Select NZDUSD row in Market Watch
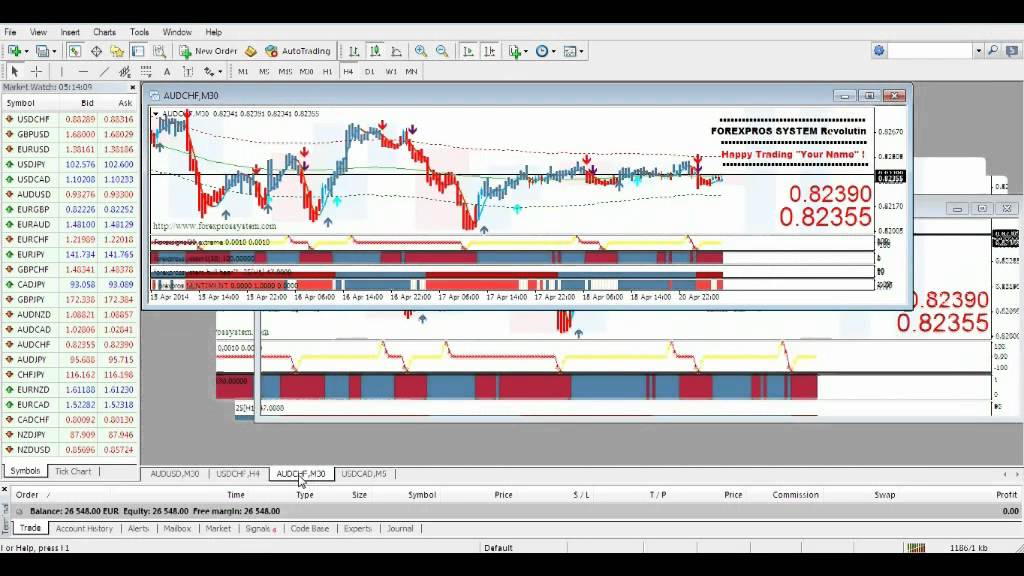 70,449
